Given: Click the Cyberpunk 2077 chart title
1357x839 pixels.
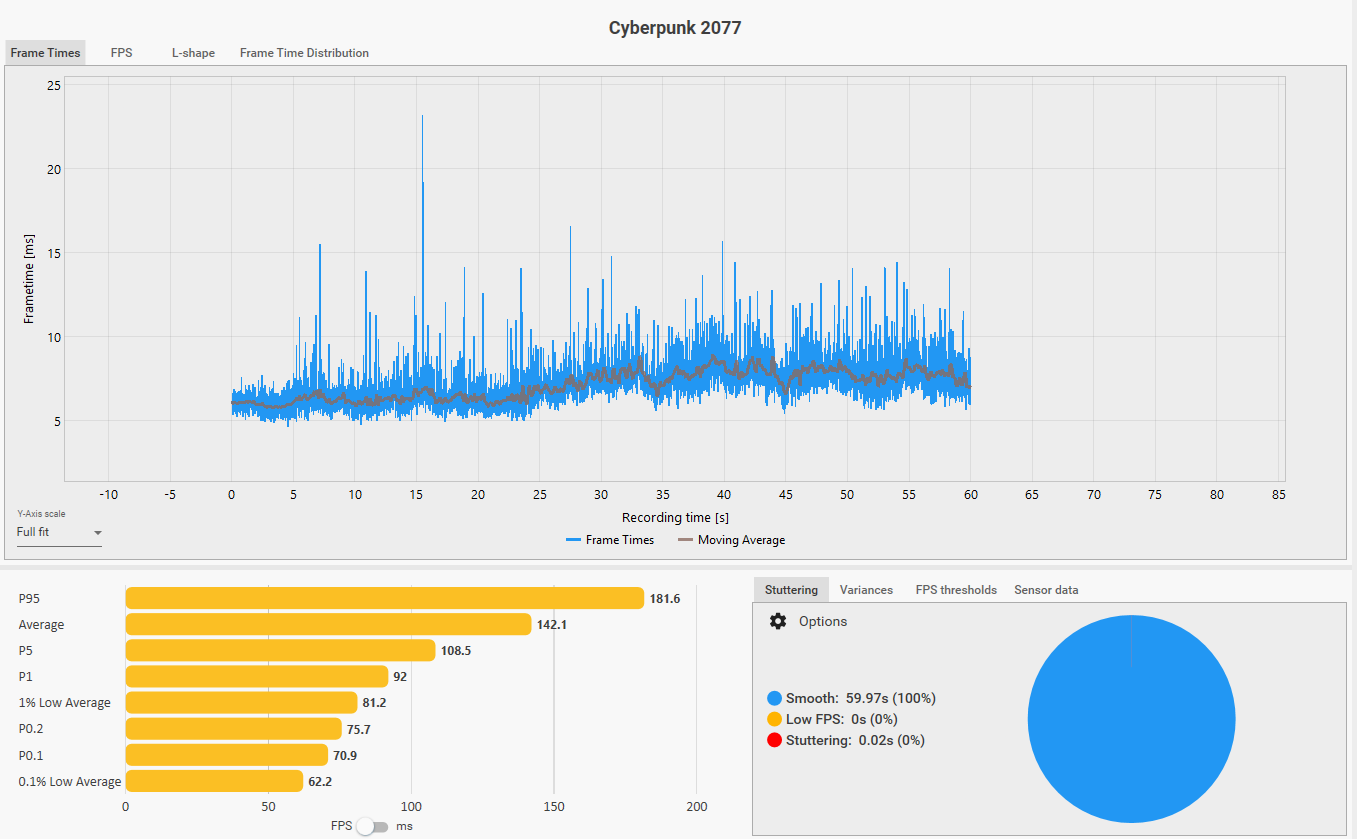Looking at the screenshot, I should 675,28.
